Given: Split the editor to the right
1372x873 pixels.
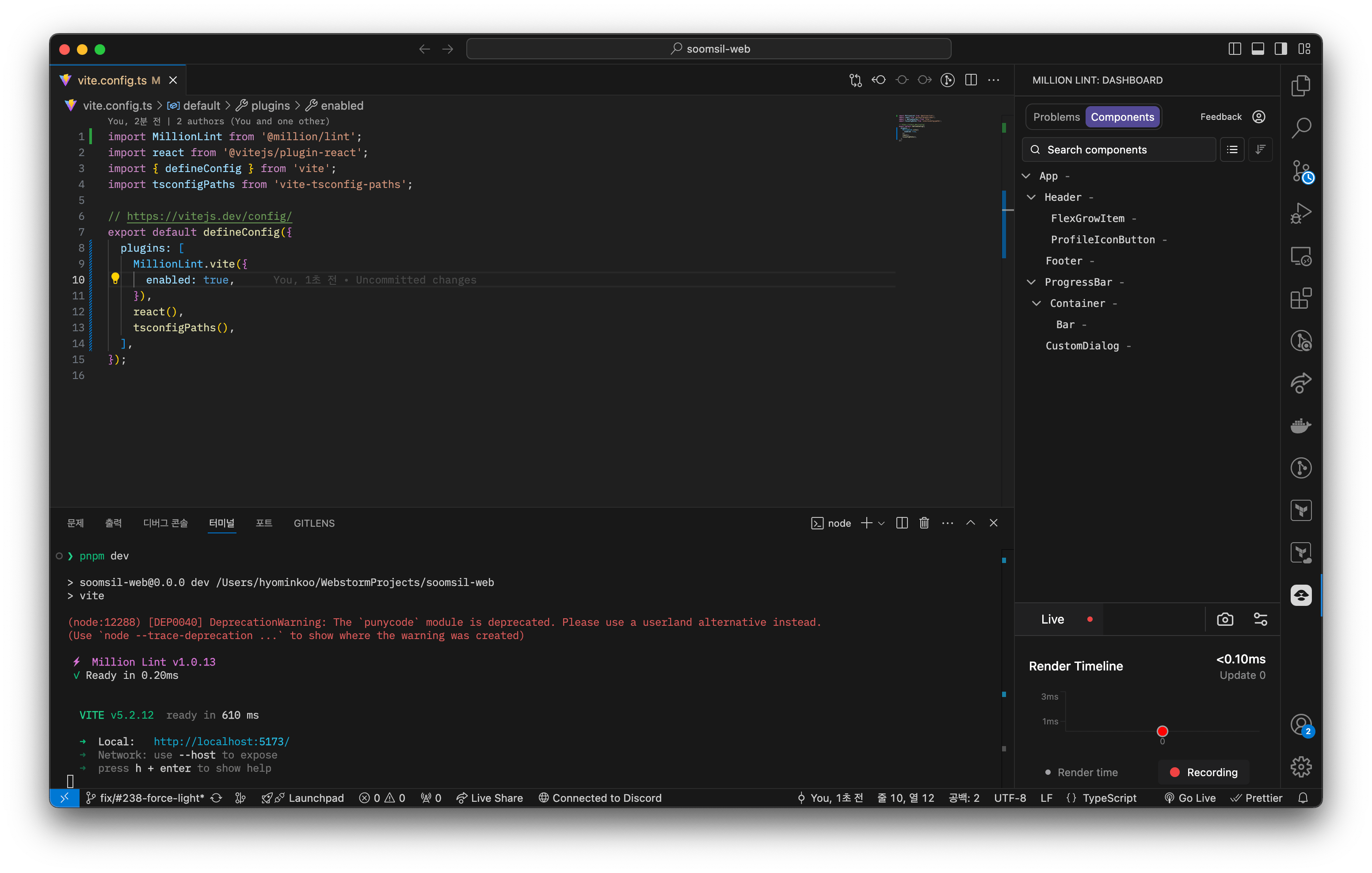Looking at the screenshot, I should 971,80.
